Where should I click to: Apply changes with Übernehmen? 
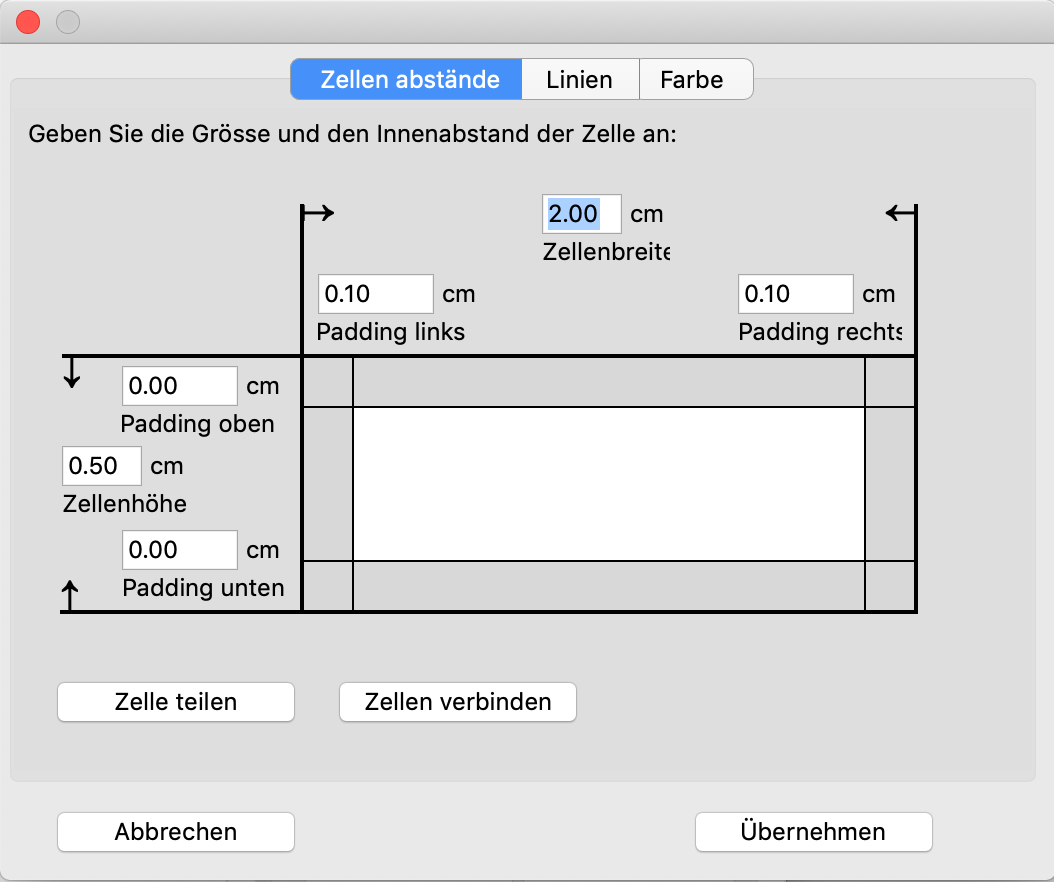point(813,832)
